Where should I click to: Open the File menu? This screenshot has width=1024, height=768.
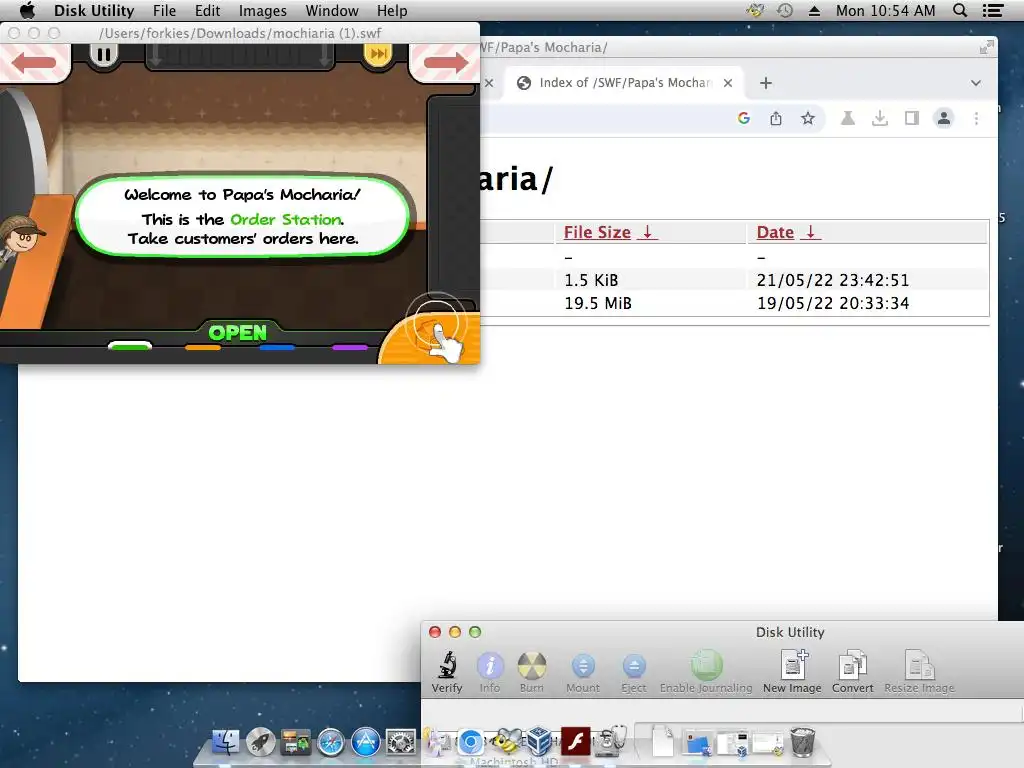pos(165,10)
